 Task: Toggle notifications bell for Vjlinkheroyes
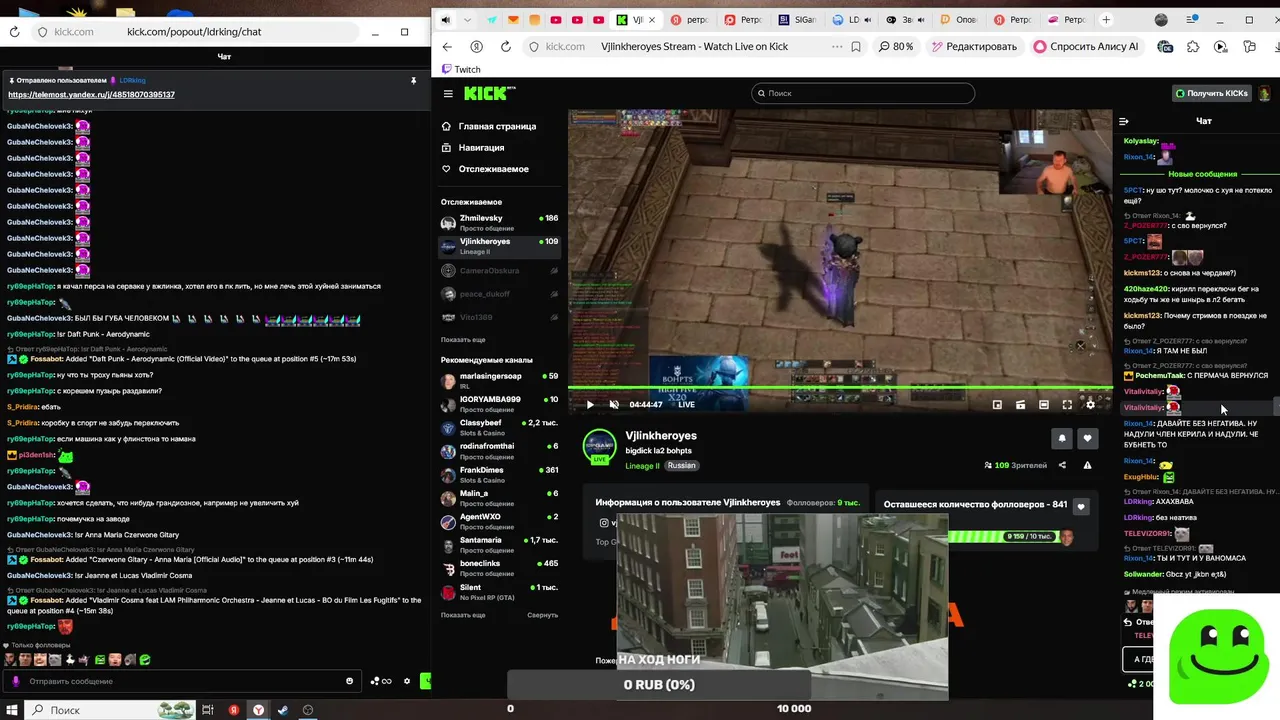[1062, 438]
